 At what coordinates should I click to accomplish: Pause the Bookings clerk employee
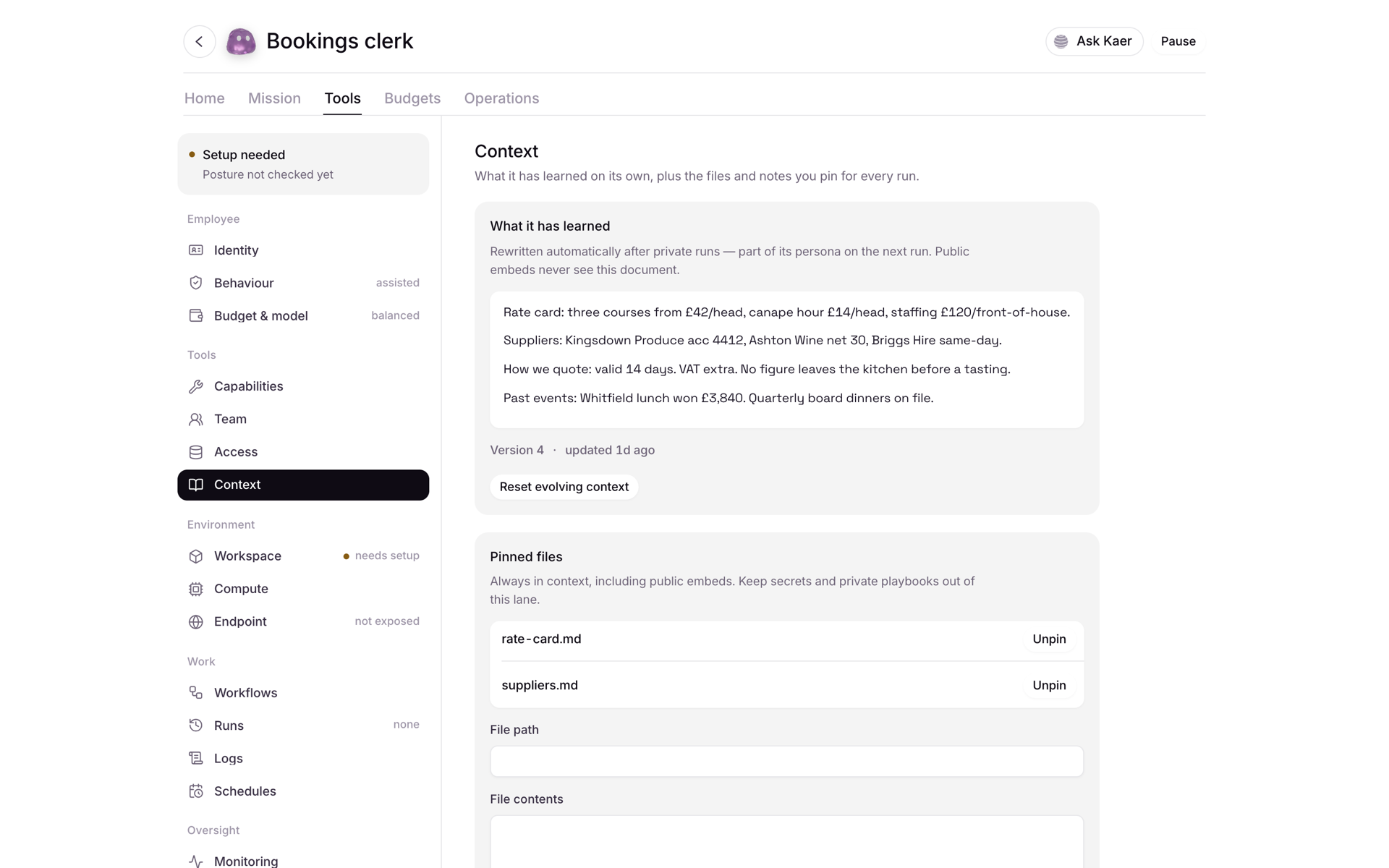1178,41
